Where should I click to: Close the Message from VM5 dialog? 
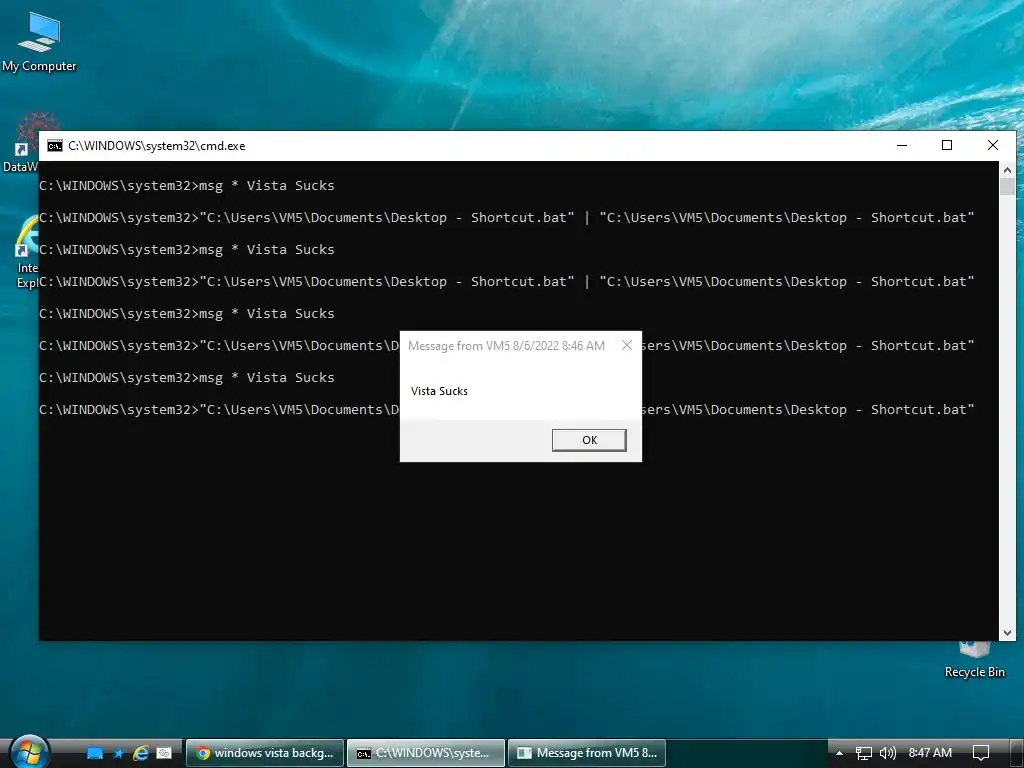point(627,345)
